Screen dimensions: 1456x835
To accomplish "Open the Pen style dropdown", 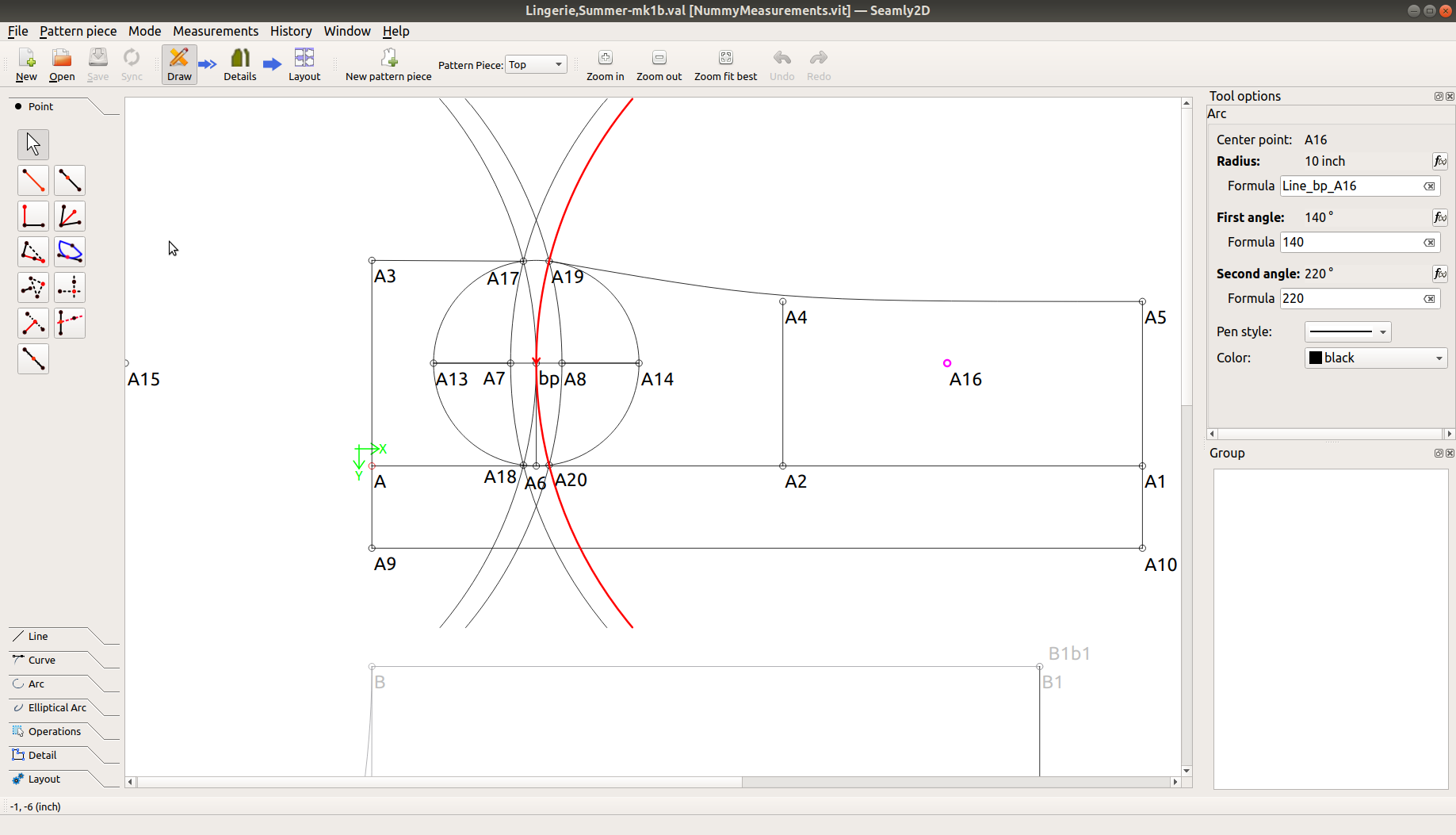I will pyautogui.click(x=1347, y=332).
